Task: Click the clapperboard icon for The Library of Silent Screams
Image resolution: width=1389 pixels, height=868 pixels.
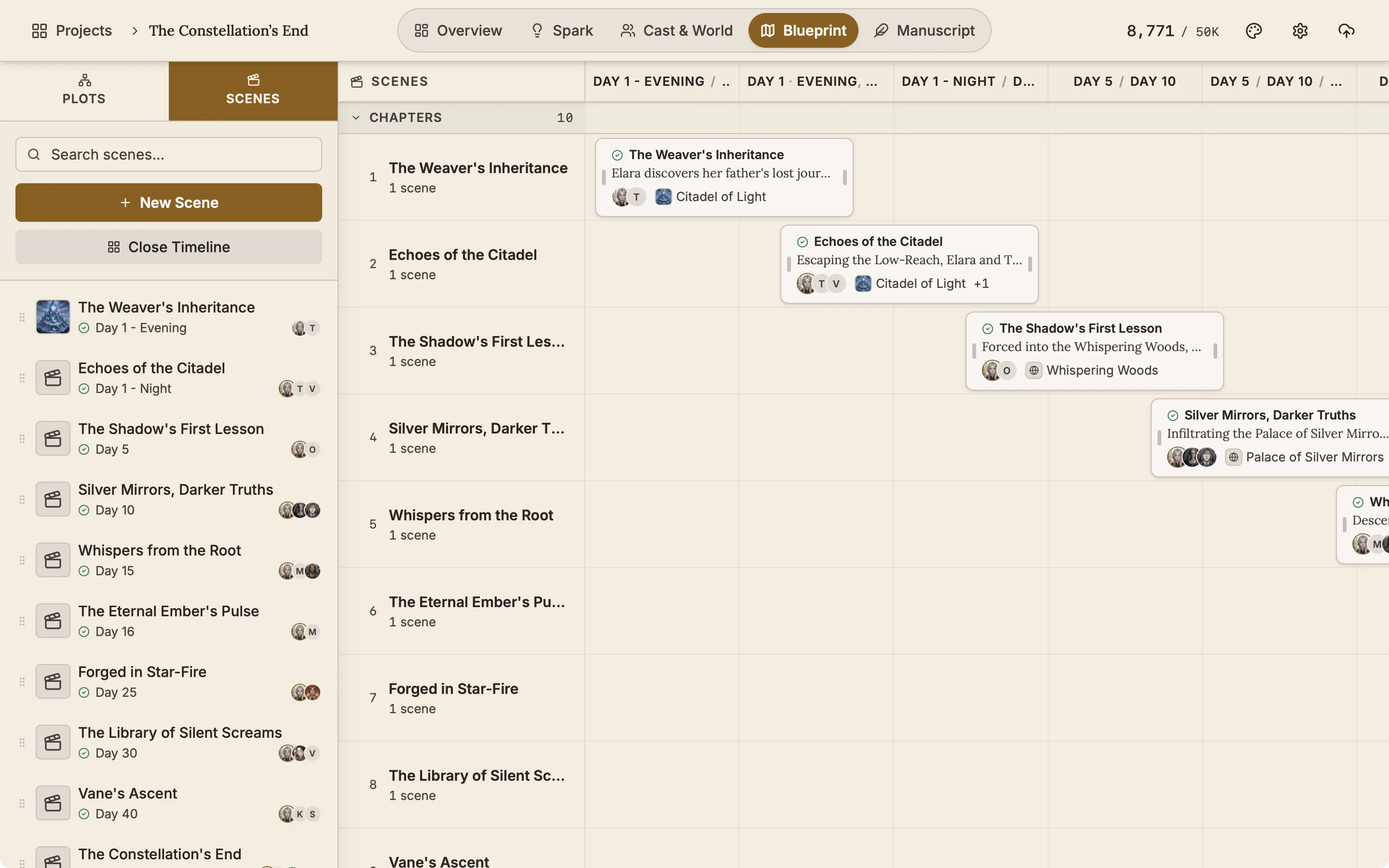Action: point(53,742)
